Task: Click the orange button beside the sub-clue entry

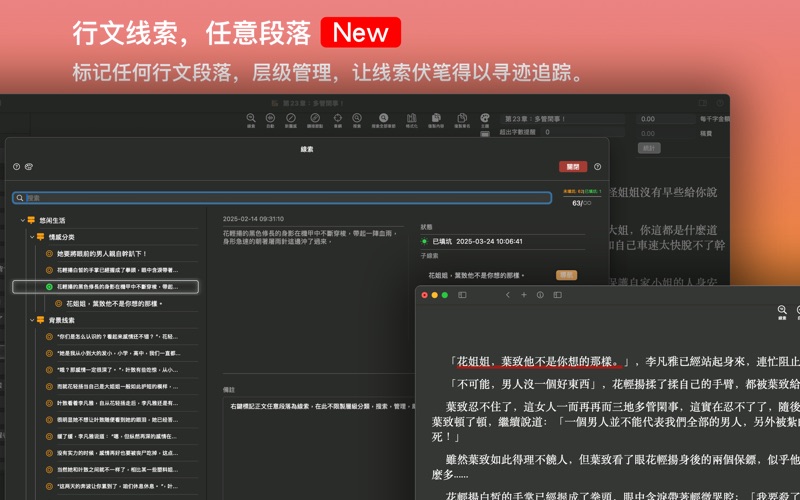Action: (x=566, y=275)
